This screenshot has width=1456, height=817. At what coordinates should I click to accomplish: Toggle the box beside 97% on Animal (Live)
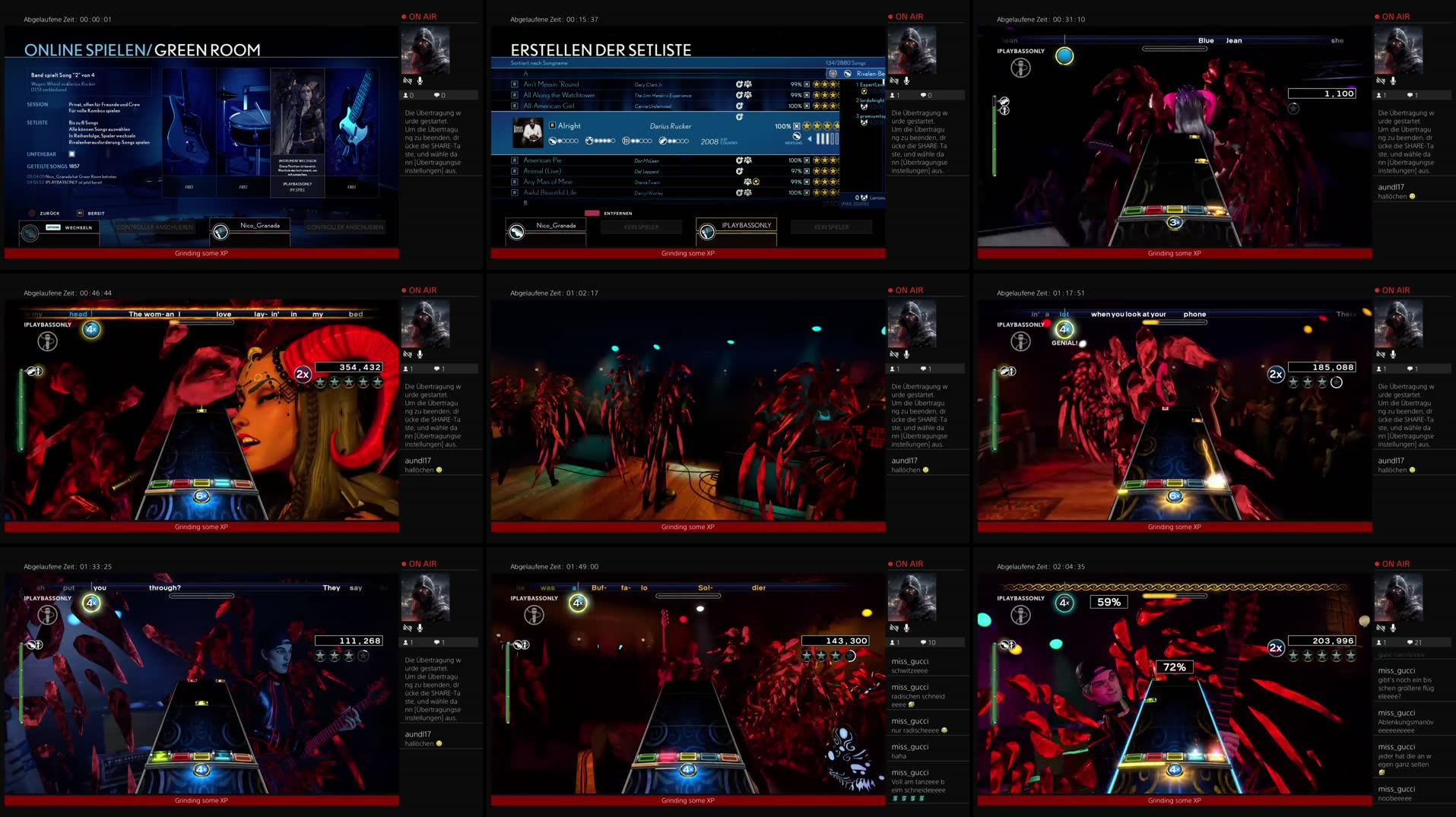(x=807, y=171)
